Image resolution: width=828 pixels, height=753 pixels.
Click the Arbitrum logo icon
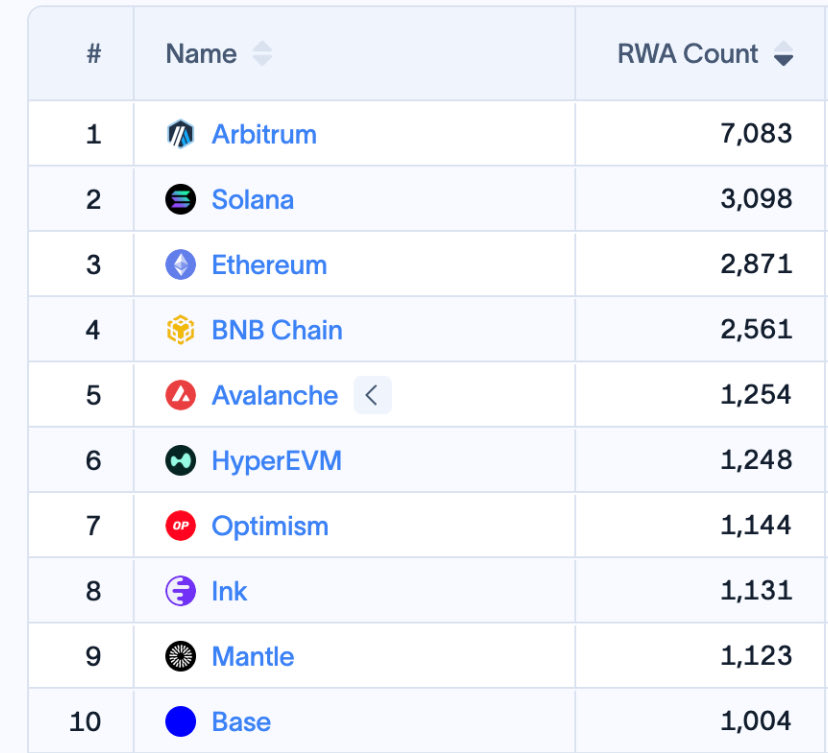coord(181,134)
